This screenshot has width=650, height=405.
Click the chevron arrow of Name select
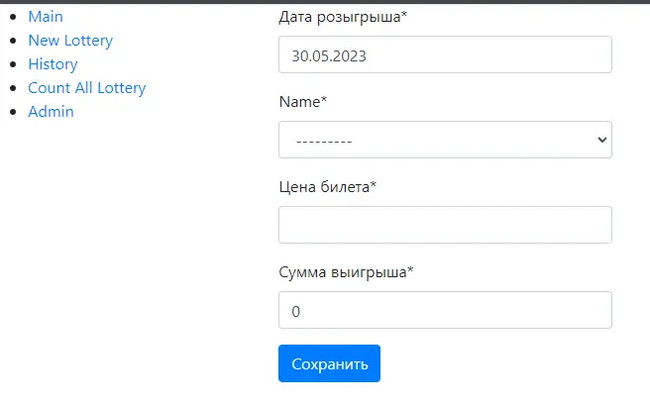(x=602, y=140)
